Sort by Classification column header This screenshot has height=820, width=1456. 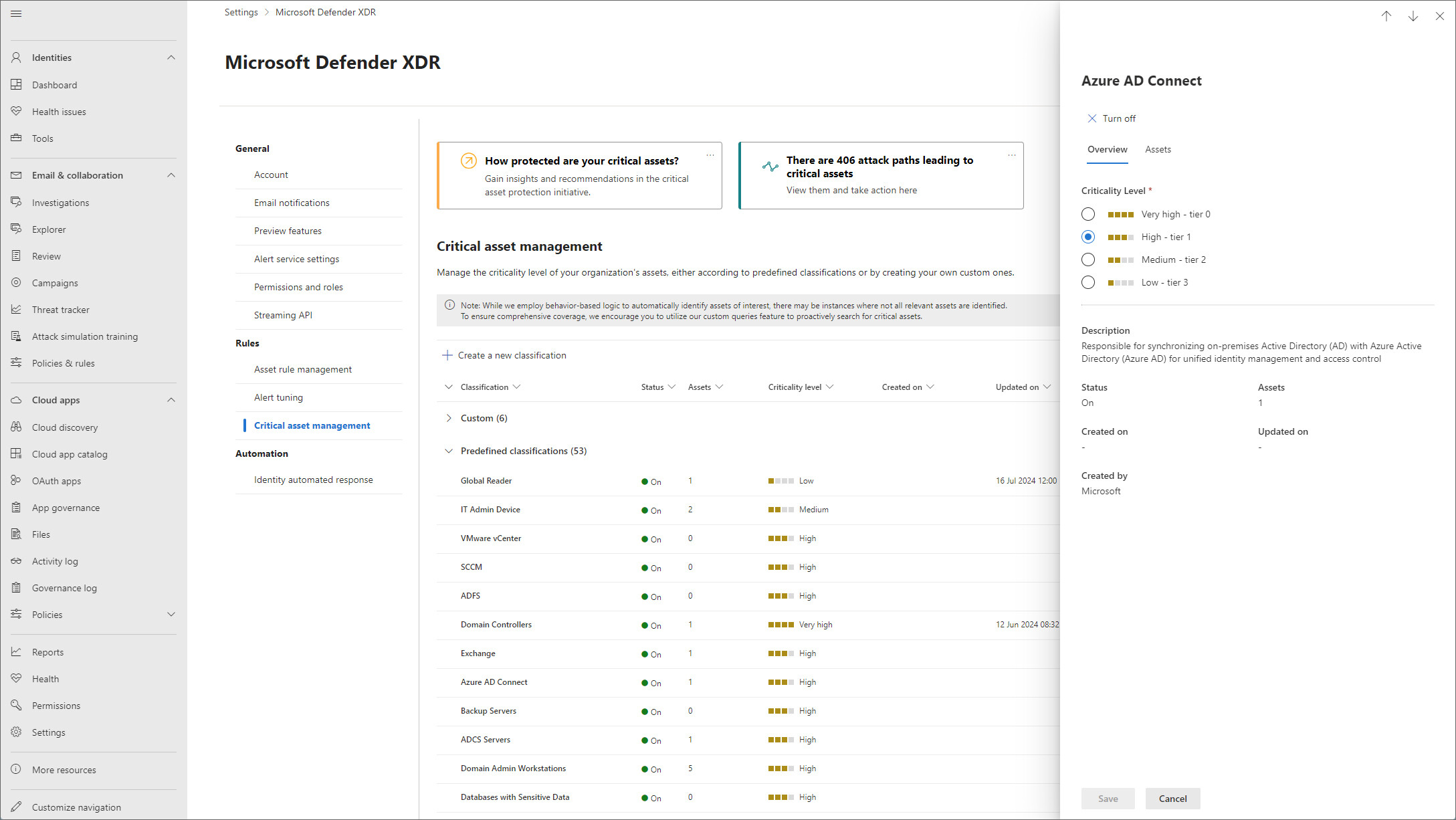[490, 387]
